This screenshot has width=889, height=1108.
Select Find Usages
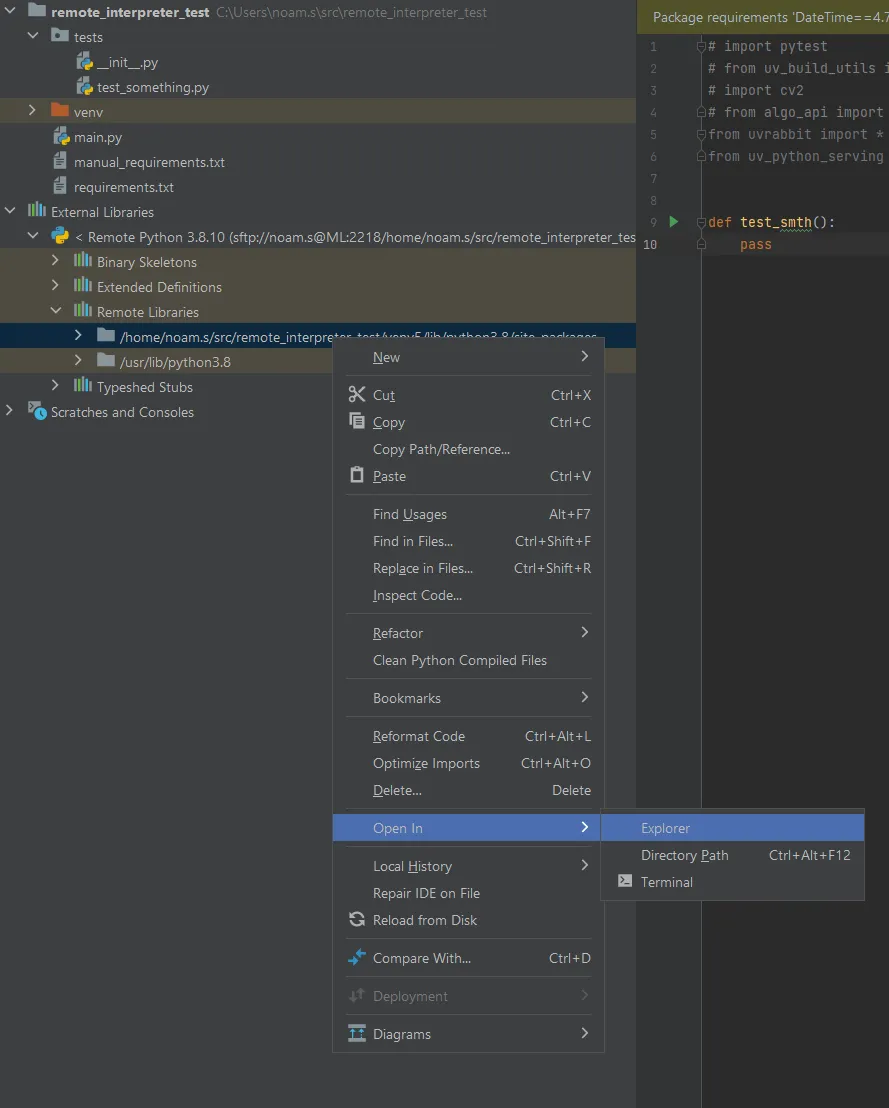pyautogui.click(x=469, y=514)
